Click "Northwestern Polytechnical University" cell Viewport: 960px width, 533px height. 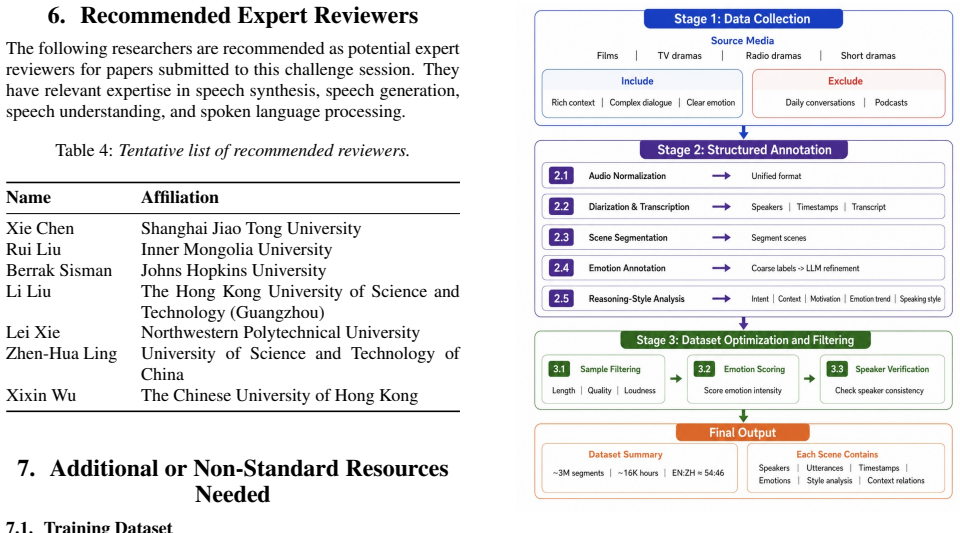[x=280, y=333]
